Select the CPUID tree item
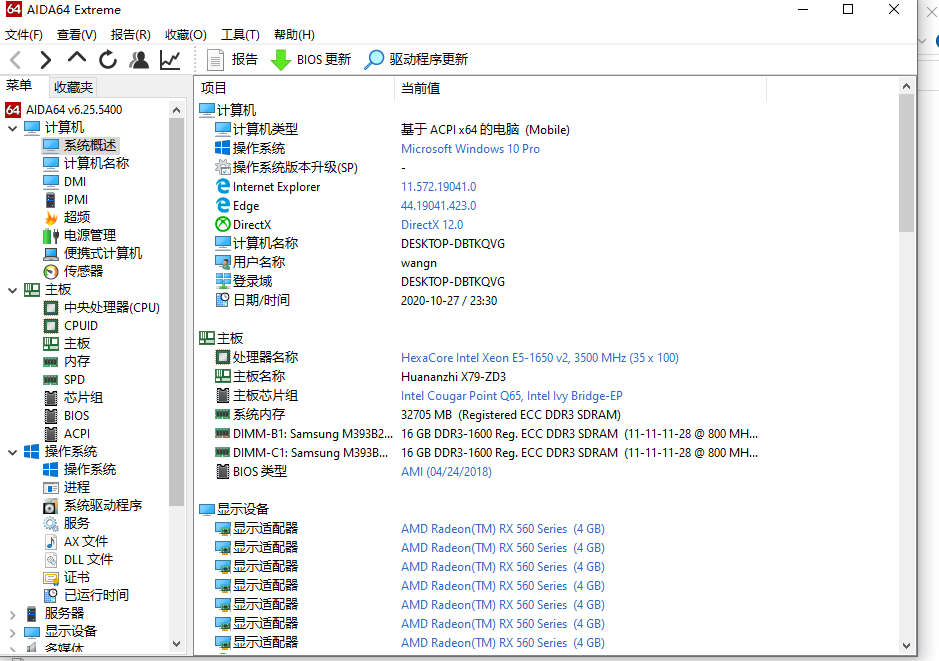 (x=71, y=326)
